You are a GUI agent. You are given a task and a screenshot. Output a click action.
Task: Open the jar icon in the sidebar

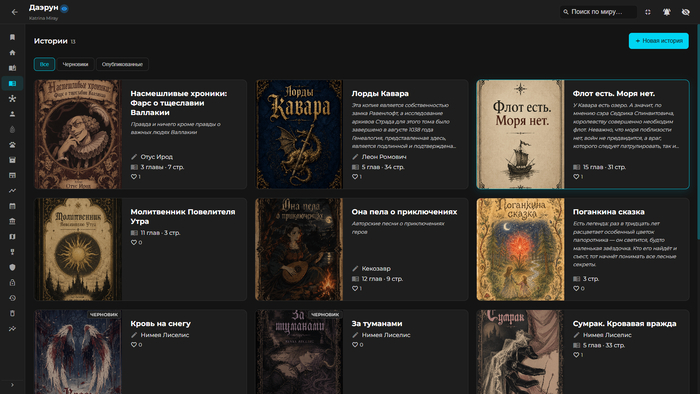pos(12,313)
